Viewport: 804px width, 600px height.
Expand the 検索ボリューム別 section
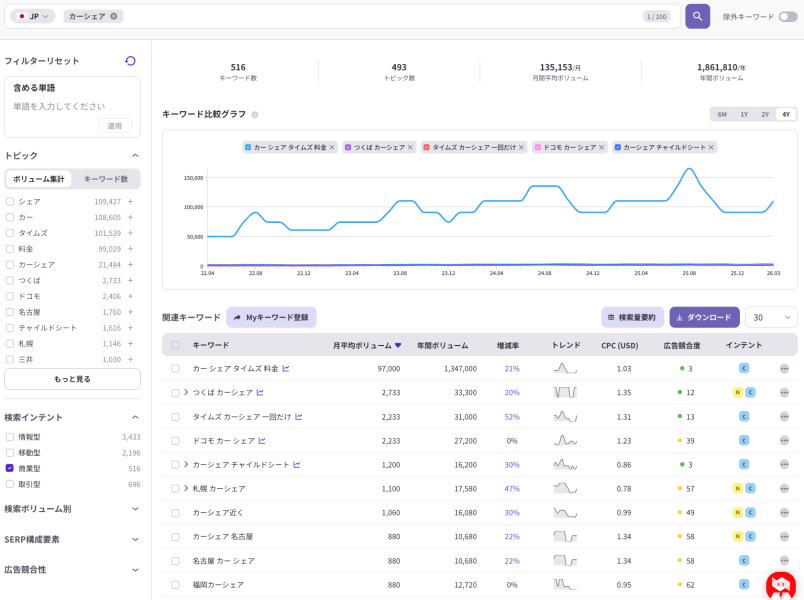click(x=135, y=509)
